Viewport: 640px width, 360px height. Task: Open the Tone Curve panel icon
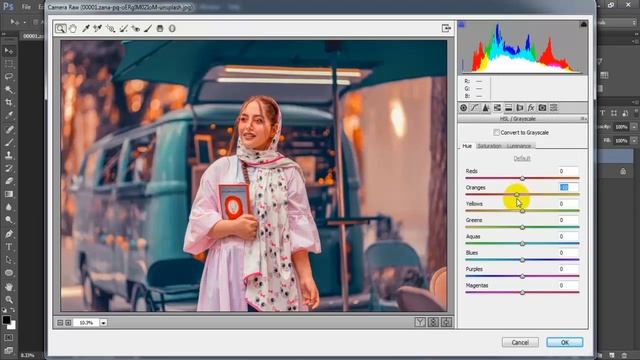tap(474, 108)
